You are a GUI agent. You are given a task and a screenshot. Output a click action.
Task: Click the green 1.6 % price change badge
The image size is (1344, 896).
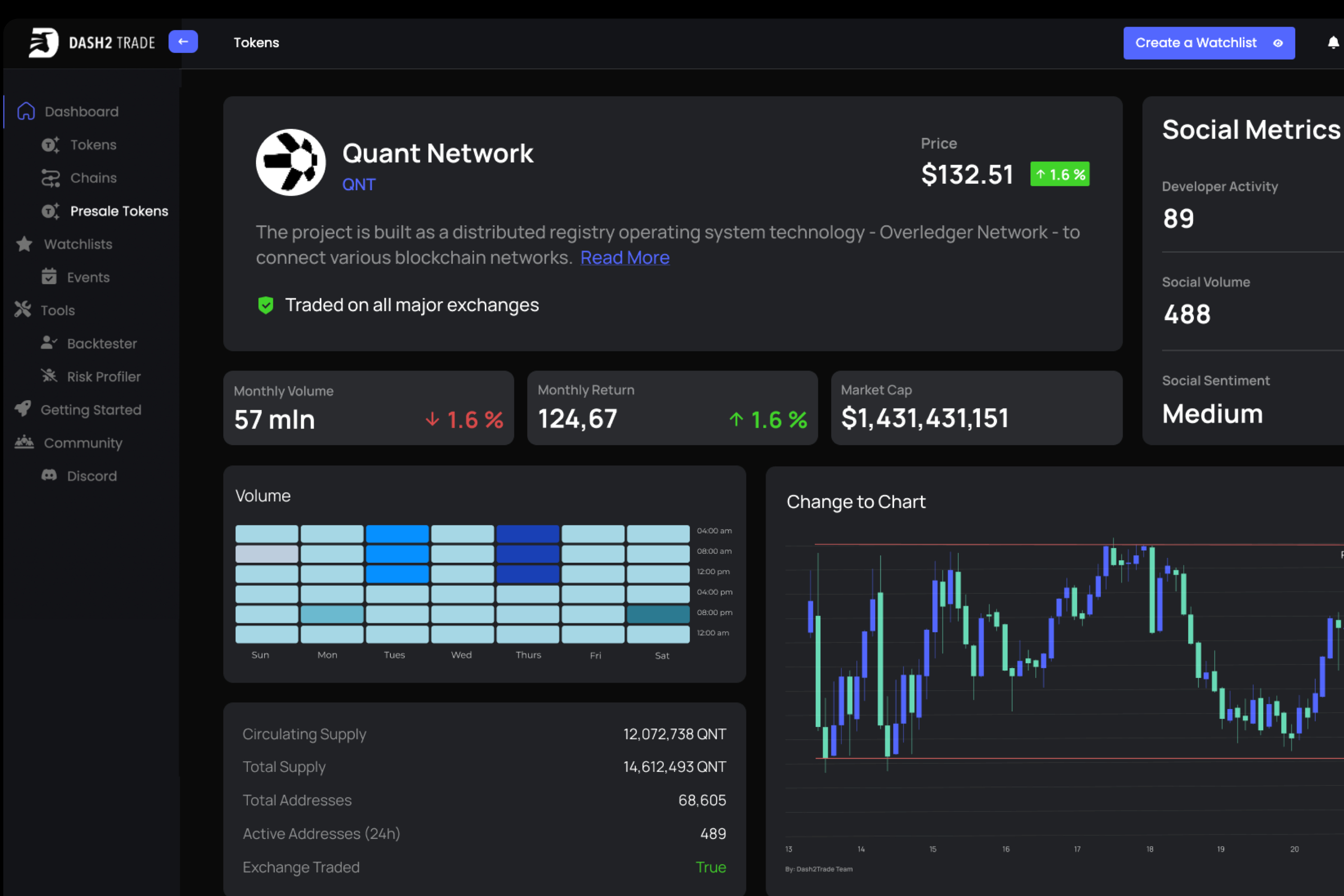[1059, 174]
